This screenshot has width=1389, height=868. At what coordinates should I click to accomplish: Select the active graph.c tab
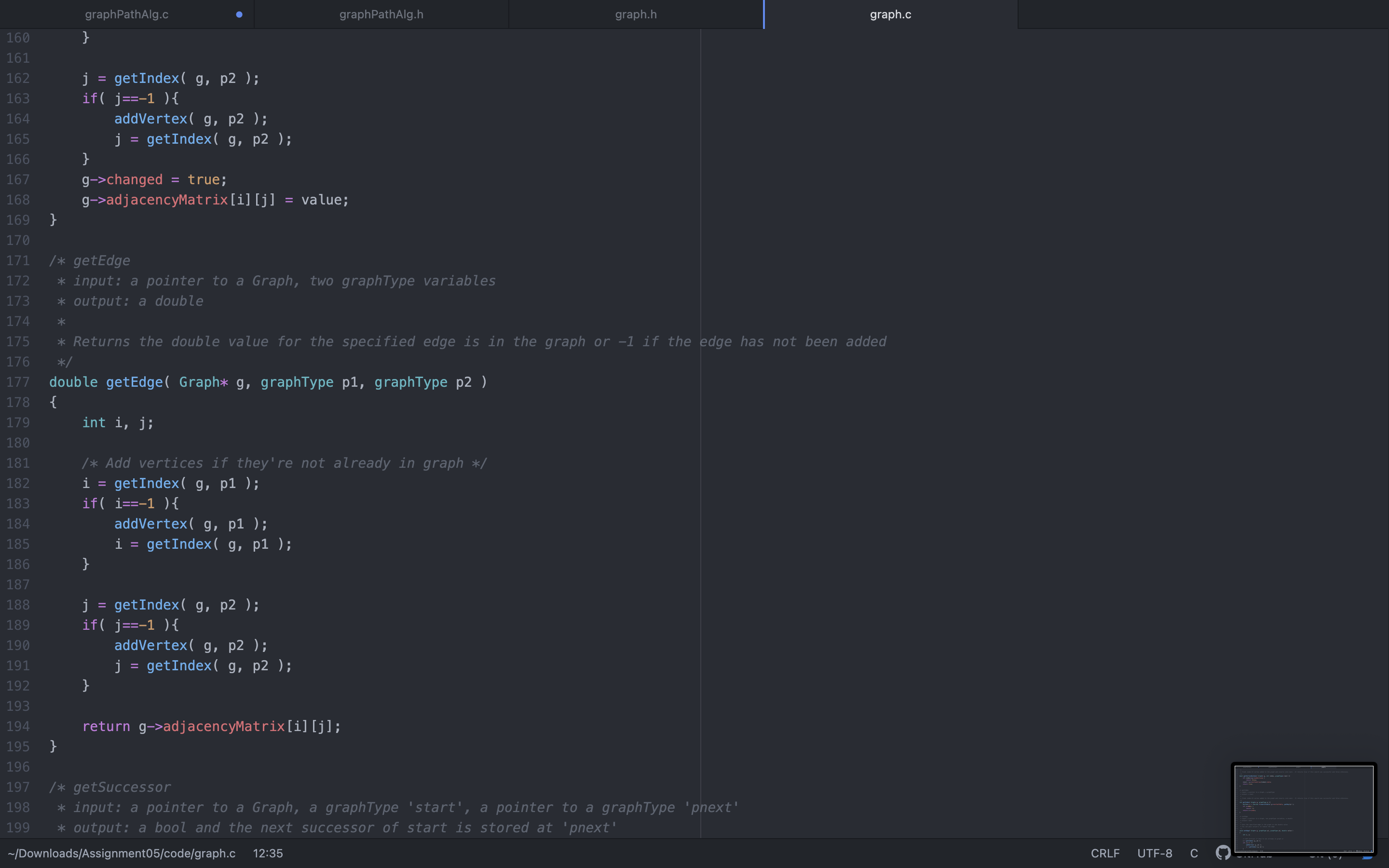click(x=890, y=14)
